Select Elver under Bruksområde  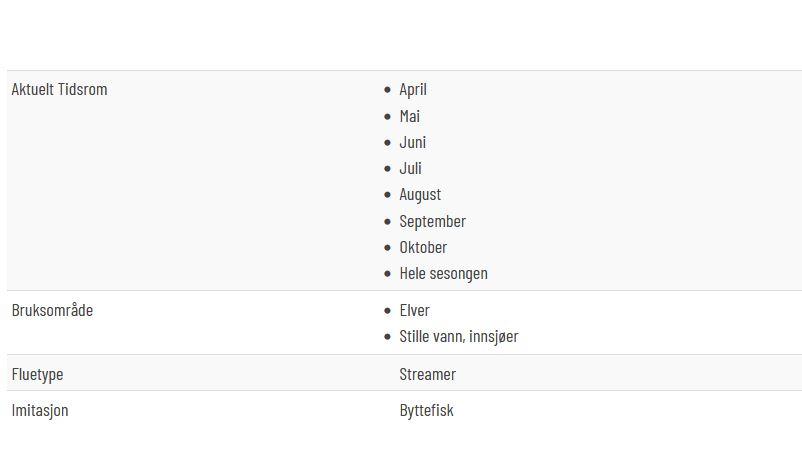pyautogui.click(x=414, y=310)
